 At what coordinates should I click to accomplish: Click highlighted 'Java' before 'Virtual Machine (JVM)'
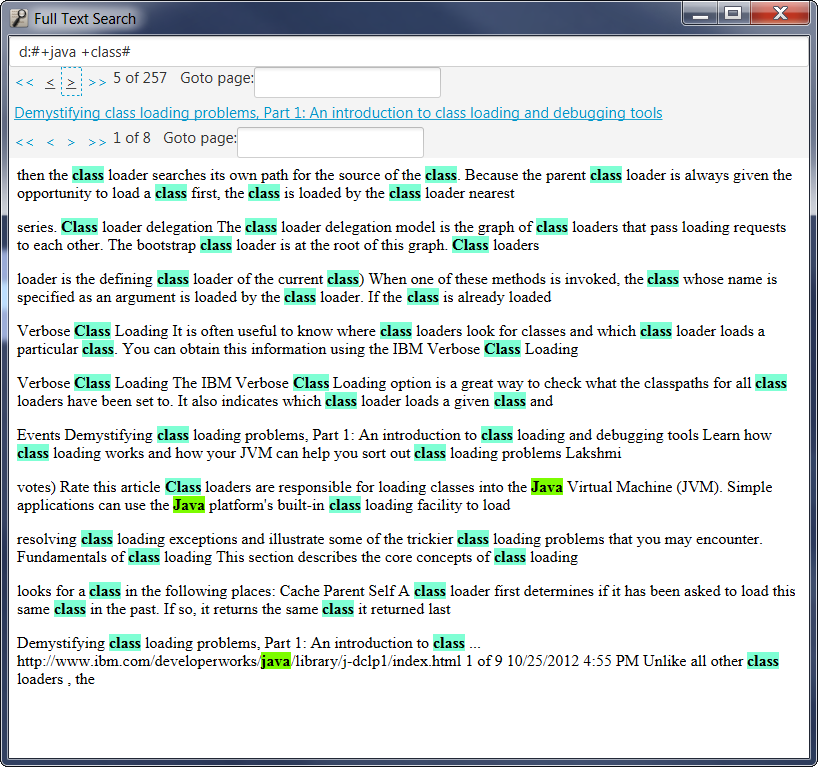(547, 487)
